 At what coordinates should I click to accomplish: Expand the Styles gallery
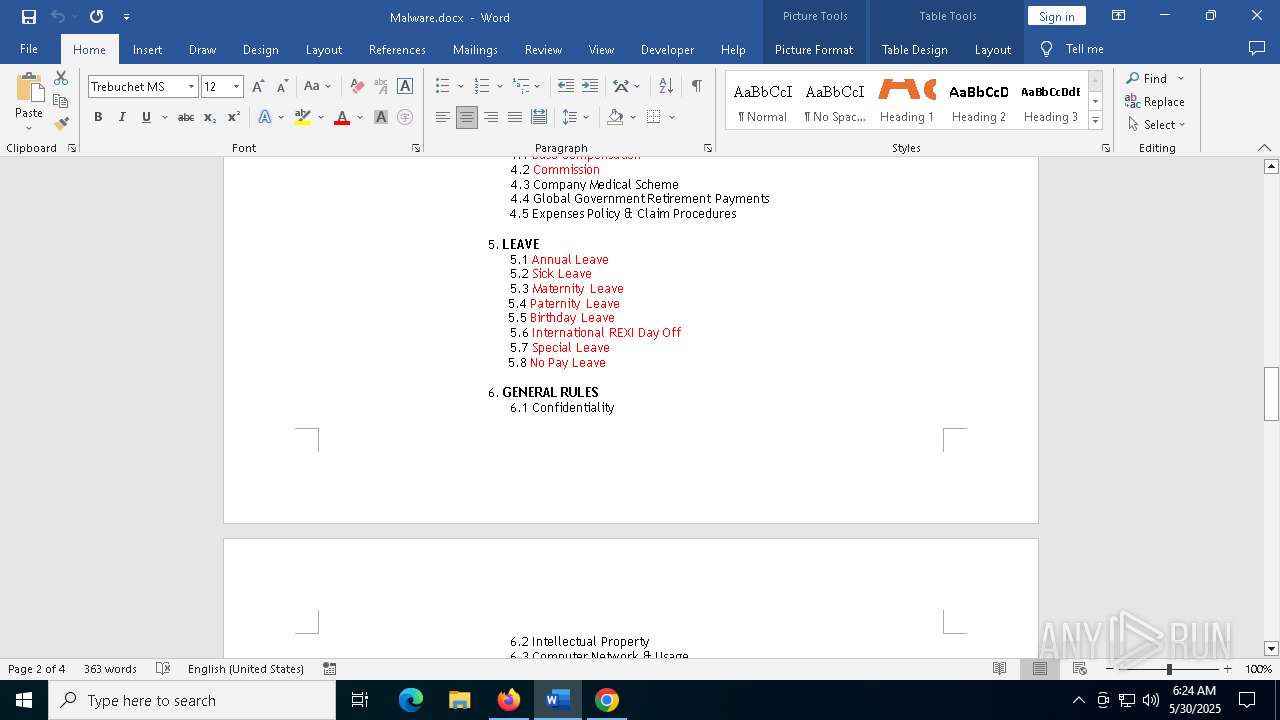pyautogui.click(x=1095, y=121)
